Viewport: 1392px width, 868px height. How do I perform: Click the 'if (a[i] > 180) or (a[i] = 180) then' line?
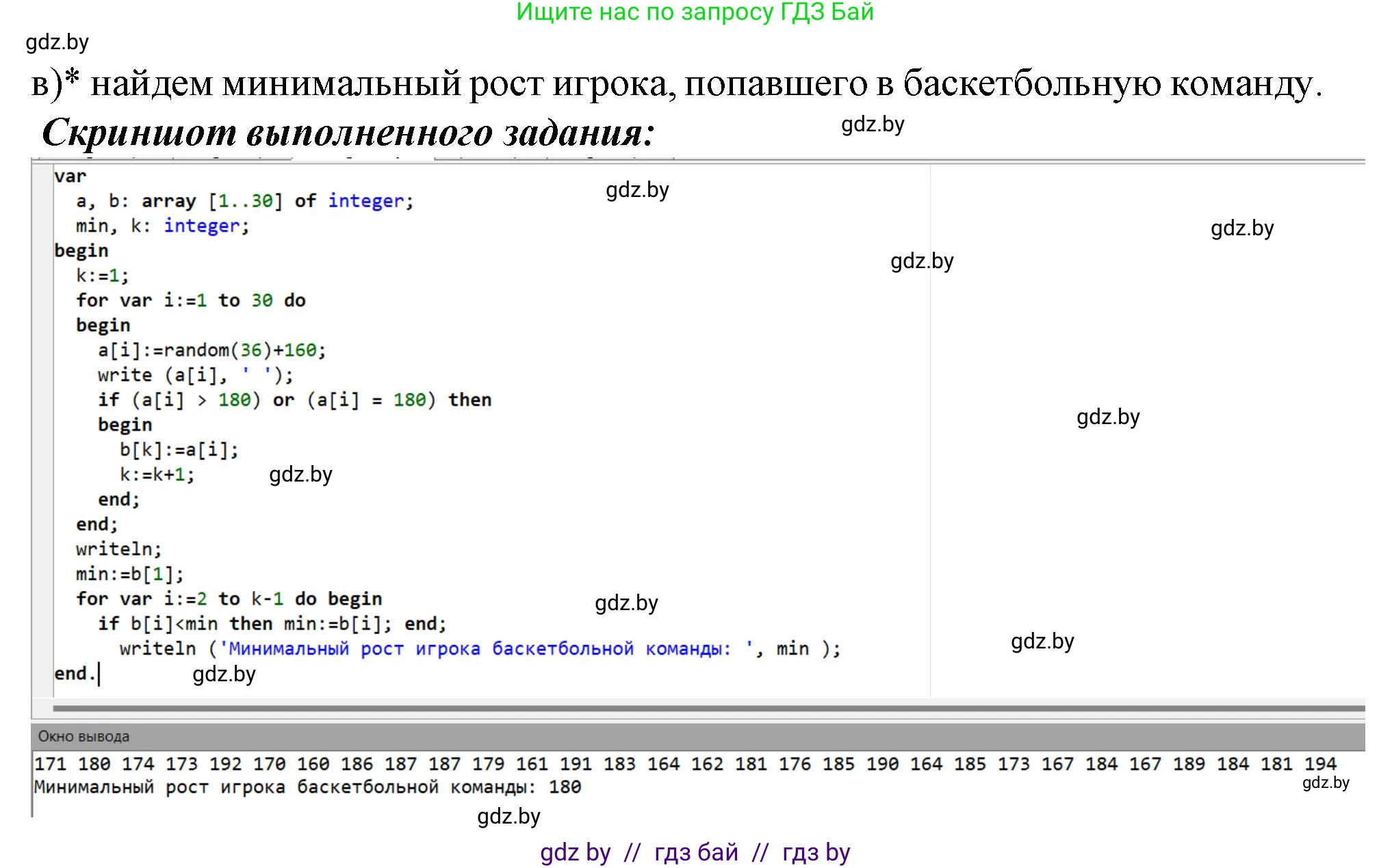click(294, 400)
